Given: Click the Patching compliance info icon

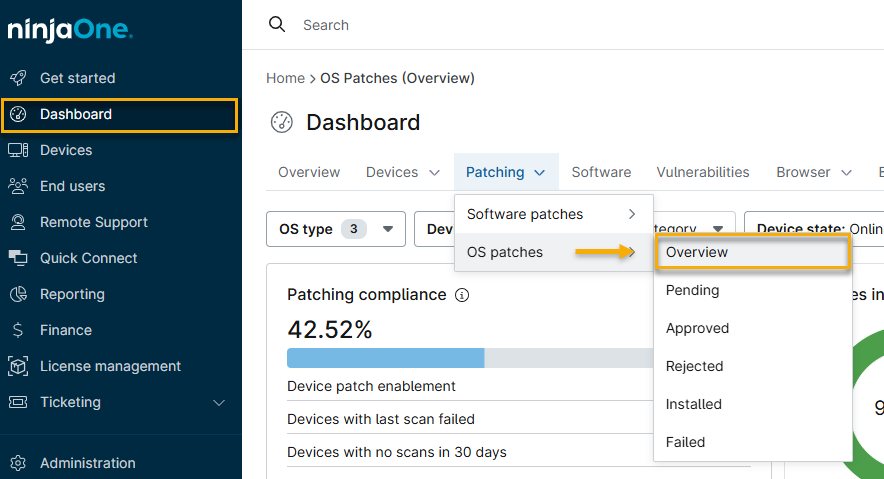Looking at the screenshot, I should (x=462, y=295).
